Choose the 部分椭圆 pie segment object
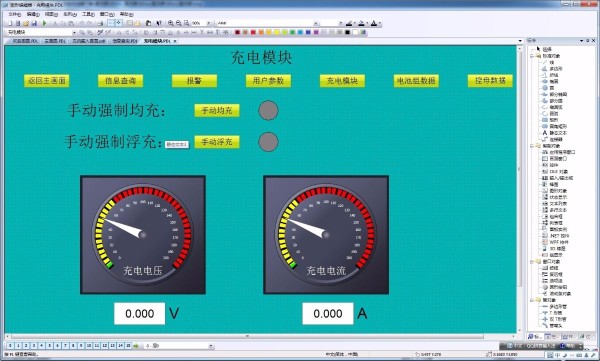The image size is (600, 361). 554,94
